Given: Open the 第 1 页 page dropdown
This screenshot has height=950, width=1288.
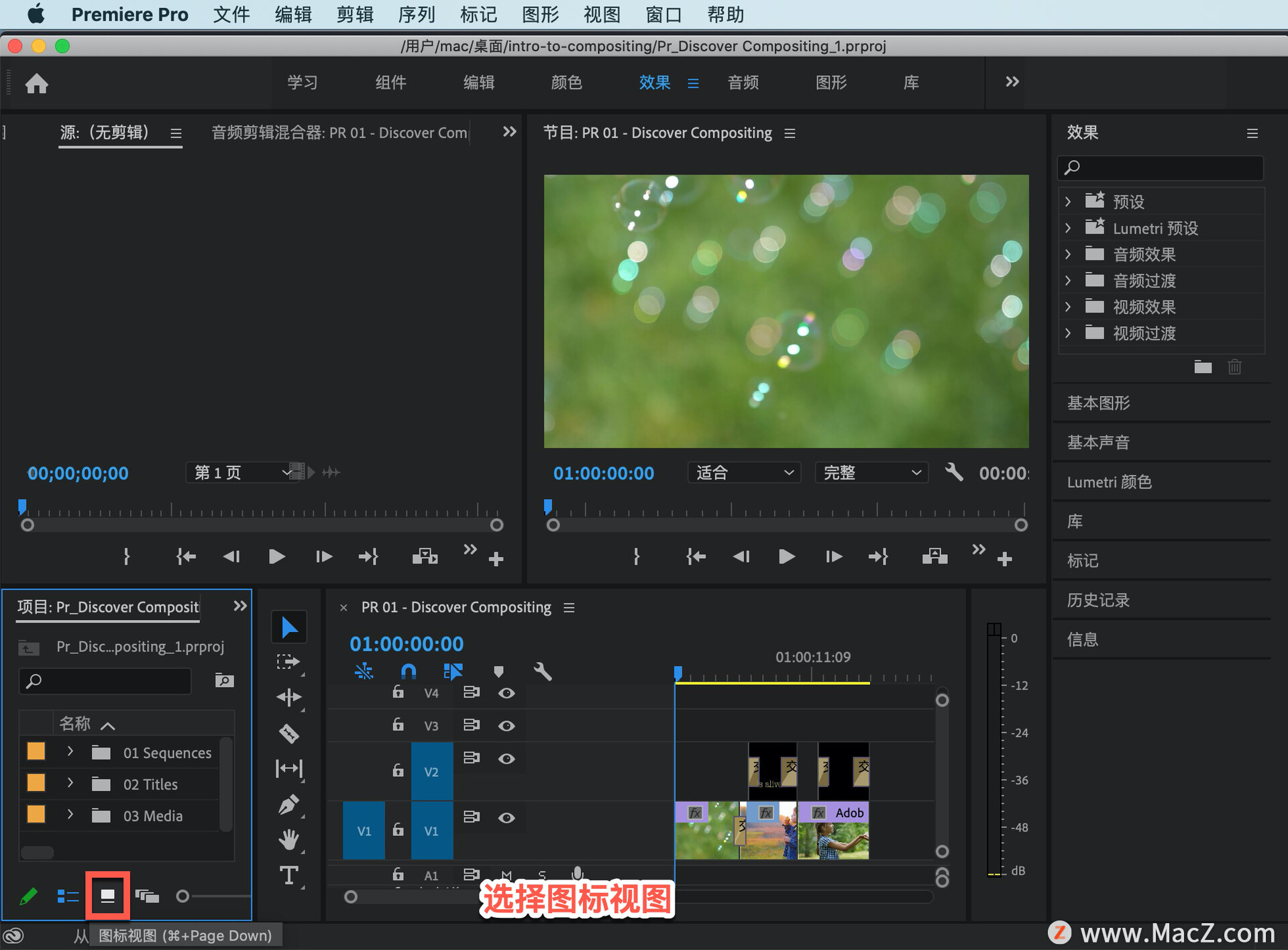Looking at the screenshot, I should click(x=243, y=472).
